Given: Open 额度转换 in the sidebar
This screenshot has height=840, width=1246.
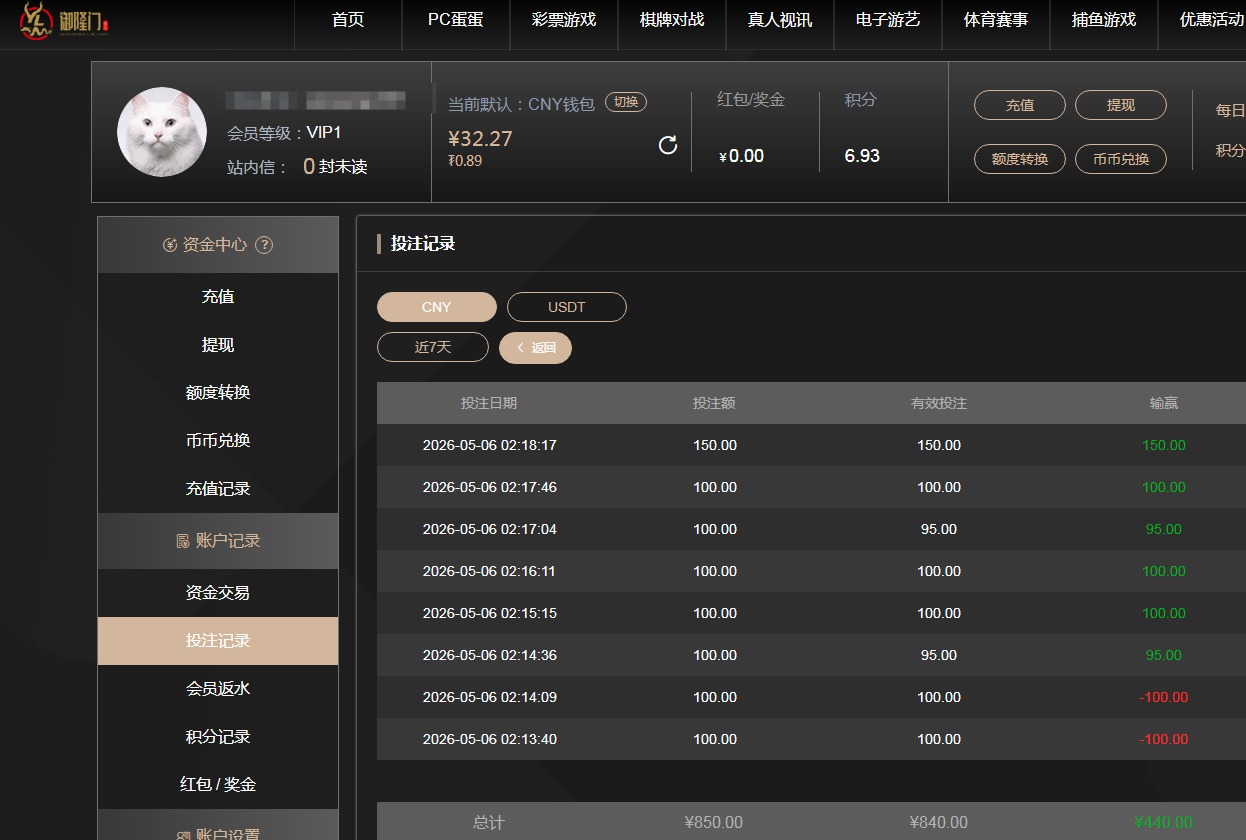Looking at the screenshot, I should [x=218, y=393].
